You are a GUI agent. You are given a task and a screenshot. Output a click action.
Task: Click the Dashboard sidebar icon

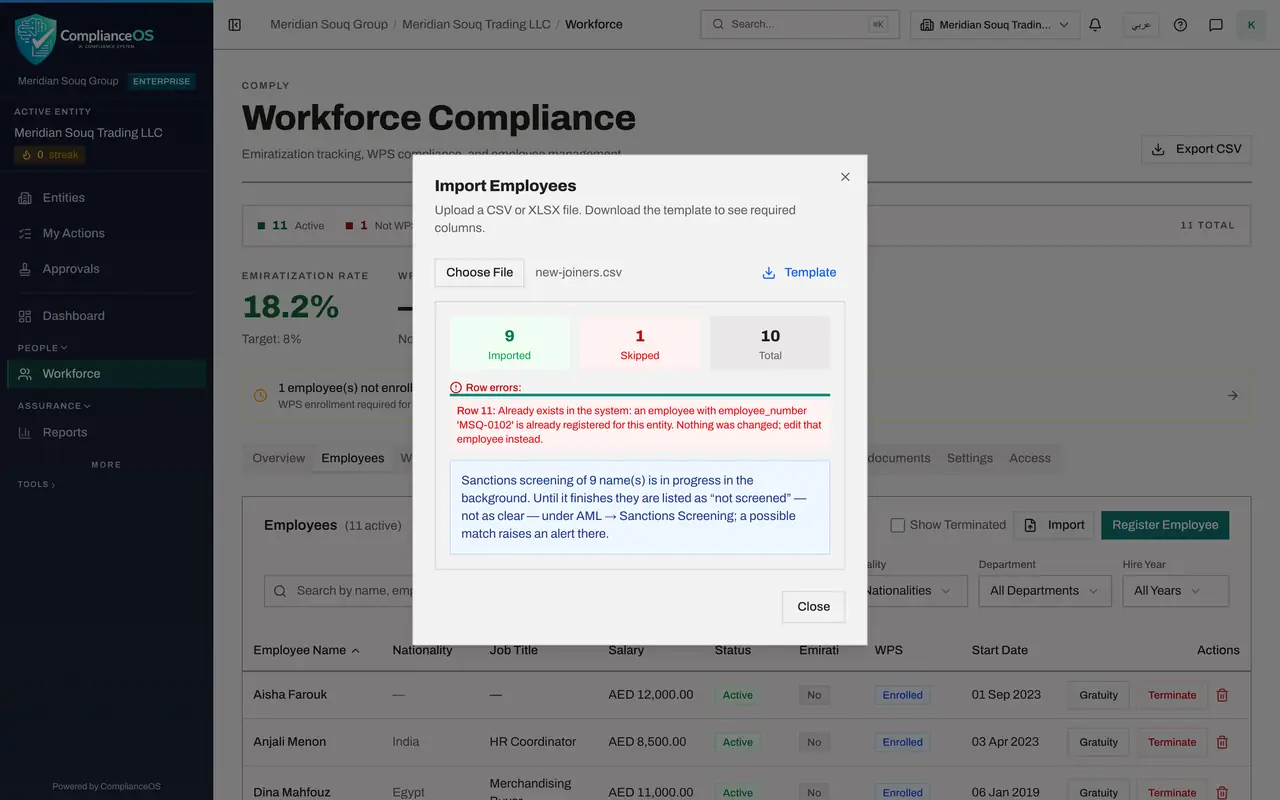[x=25, y=316]
